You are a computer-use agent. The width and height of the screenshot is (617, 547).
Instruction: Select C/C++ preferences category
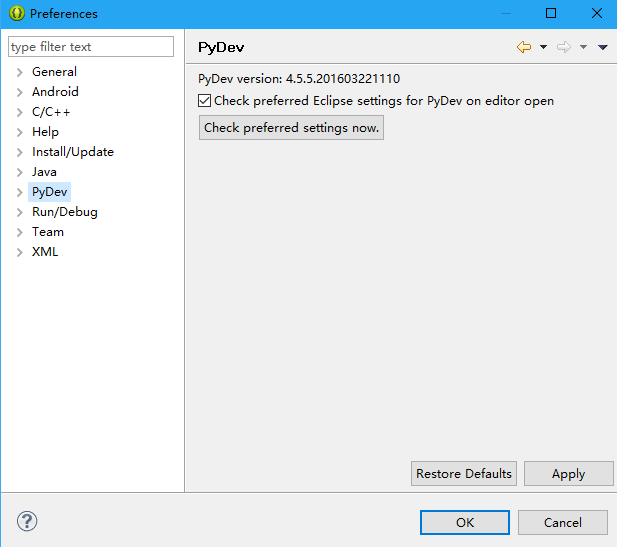51,112
